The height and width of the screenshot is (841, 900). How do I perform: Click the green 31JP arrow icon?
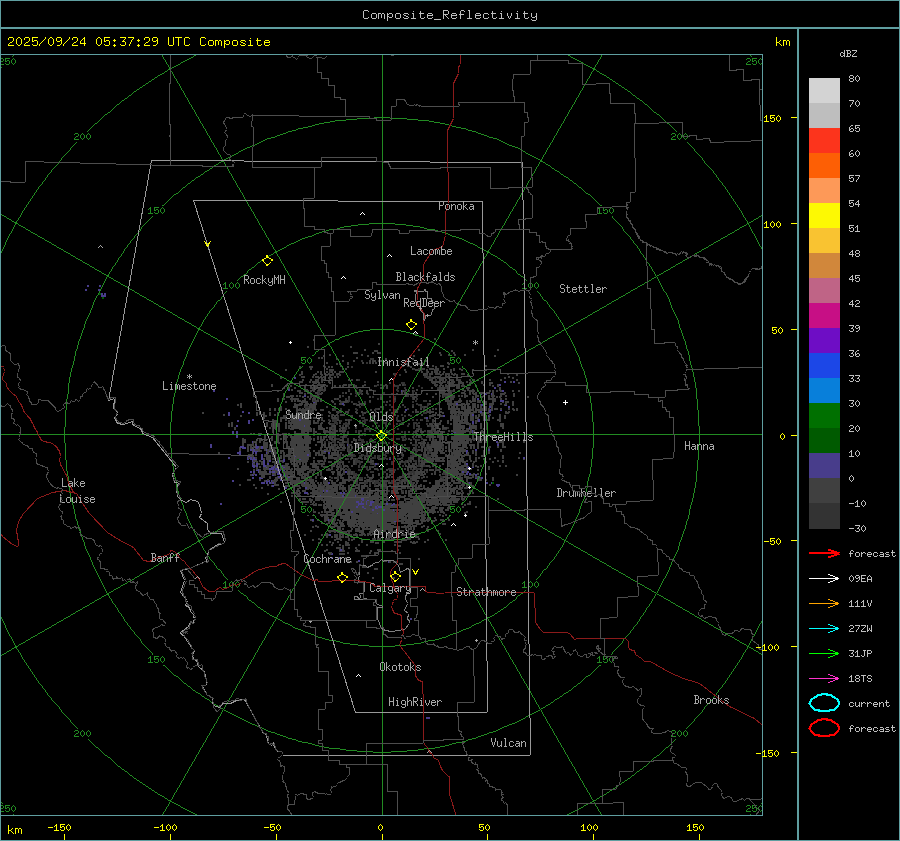click(824, 654)
